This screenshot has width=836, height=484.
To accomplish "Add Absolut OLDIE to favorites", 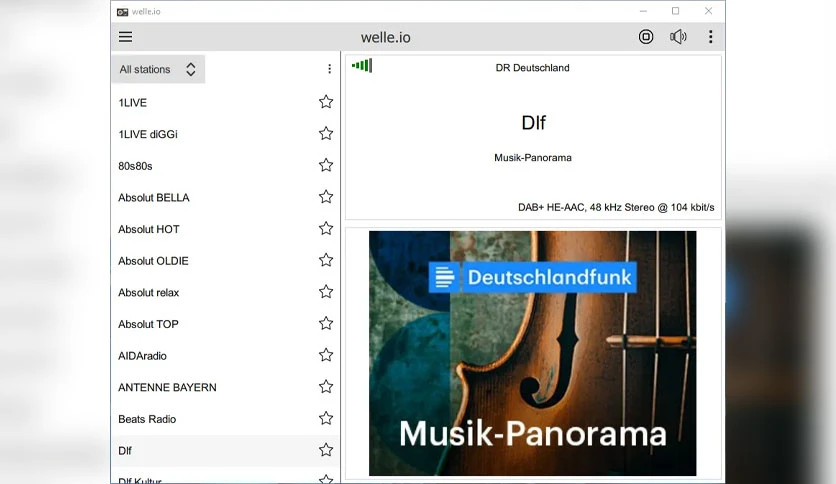I will [x=326, y=260].
